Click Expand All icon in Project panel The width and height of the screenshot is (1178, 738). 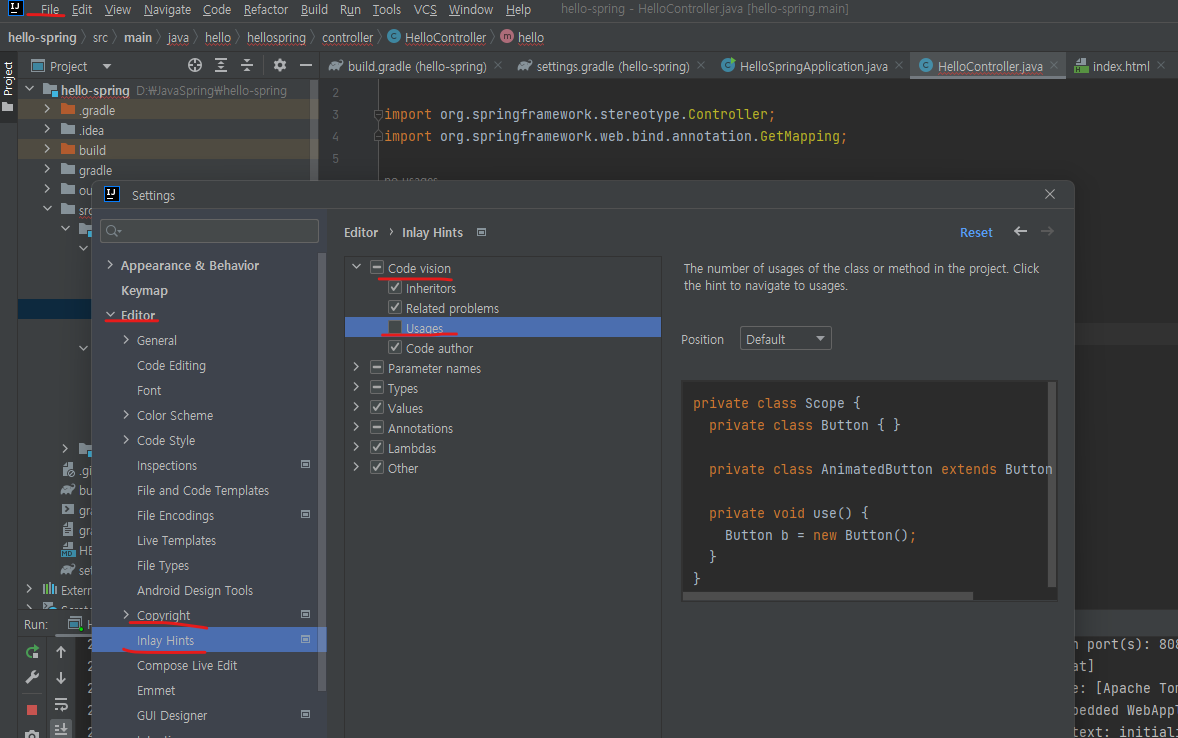(221, 65)
